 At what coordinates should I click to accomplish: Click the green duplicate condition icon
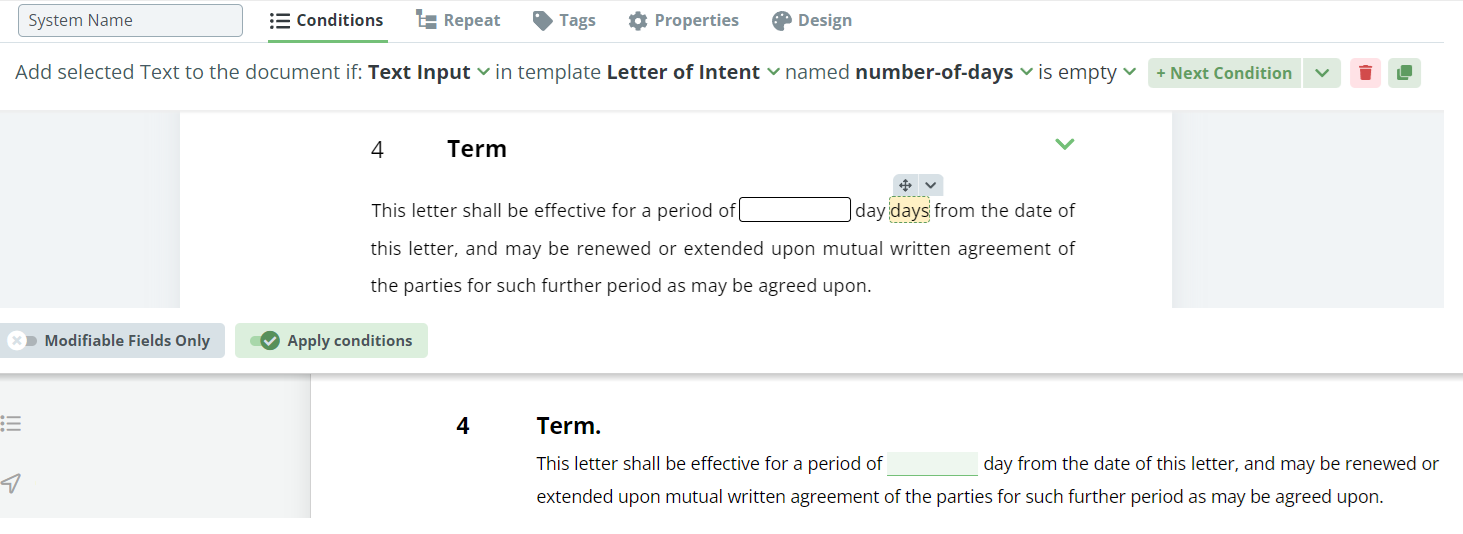pos(1404,73)
